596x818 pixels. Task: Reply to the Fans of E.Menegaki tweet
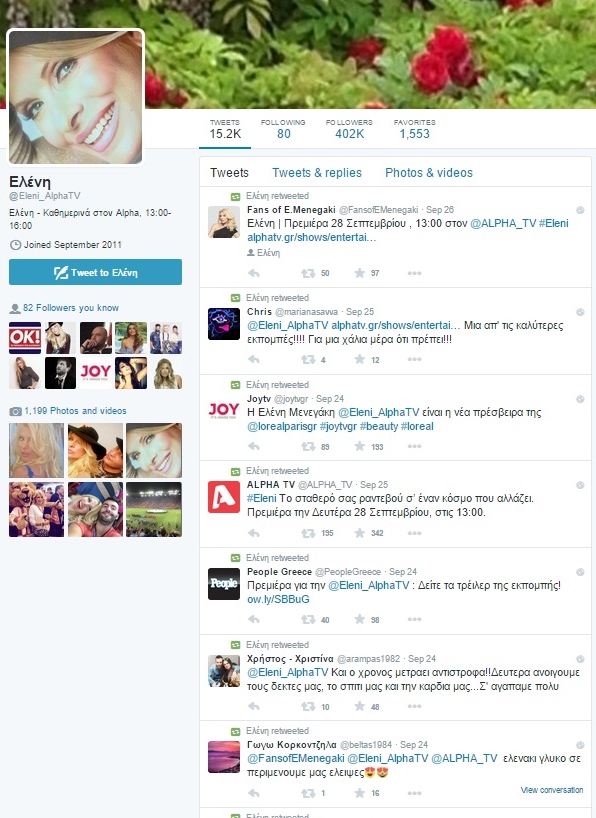[254, 273]
